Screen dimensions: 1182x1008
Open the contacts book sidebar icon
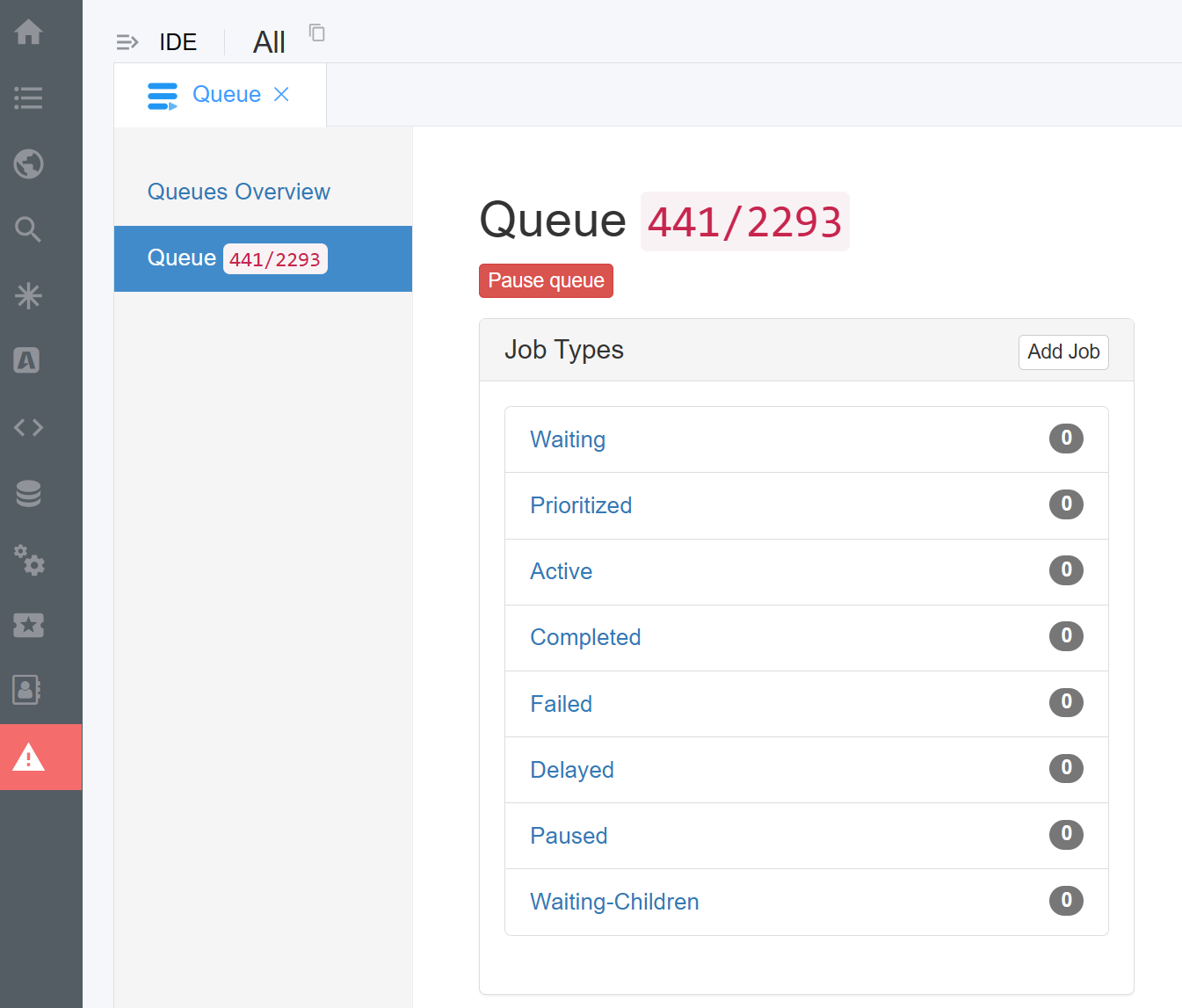[x=28, y=690]
